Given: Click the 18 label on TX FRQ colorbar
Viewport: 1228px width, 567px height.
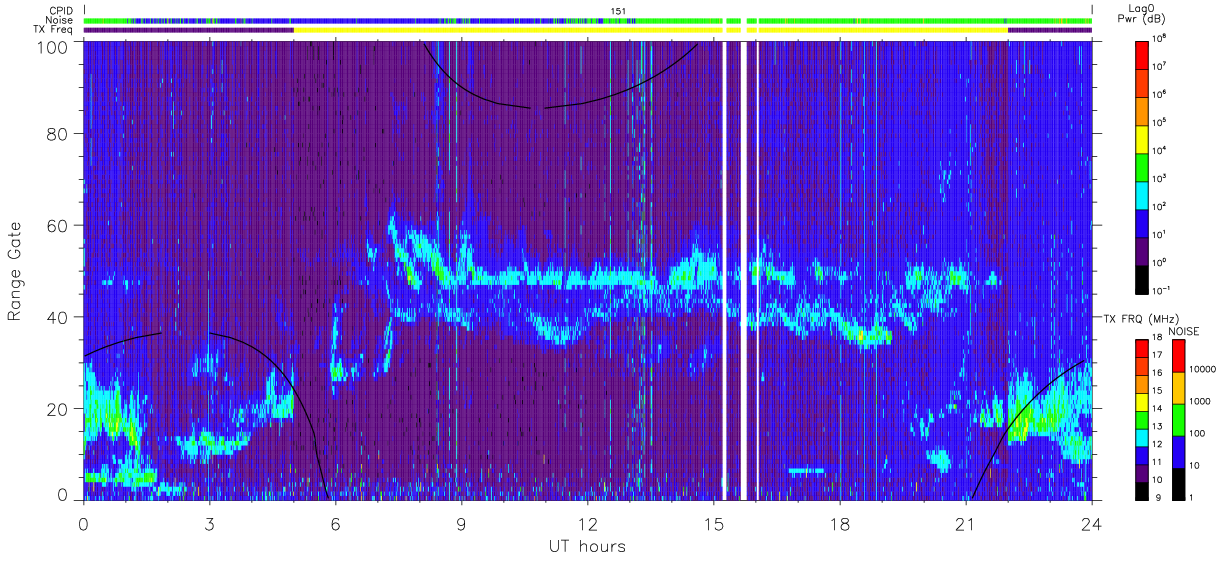Looking at the screenshot, I should (1156, 339).
